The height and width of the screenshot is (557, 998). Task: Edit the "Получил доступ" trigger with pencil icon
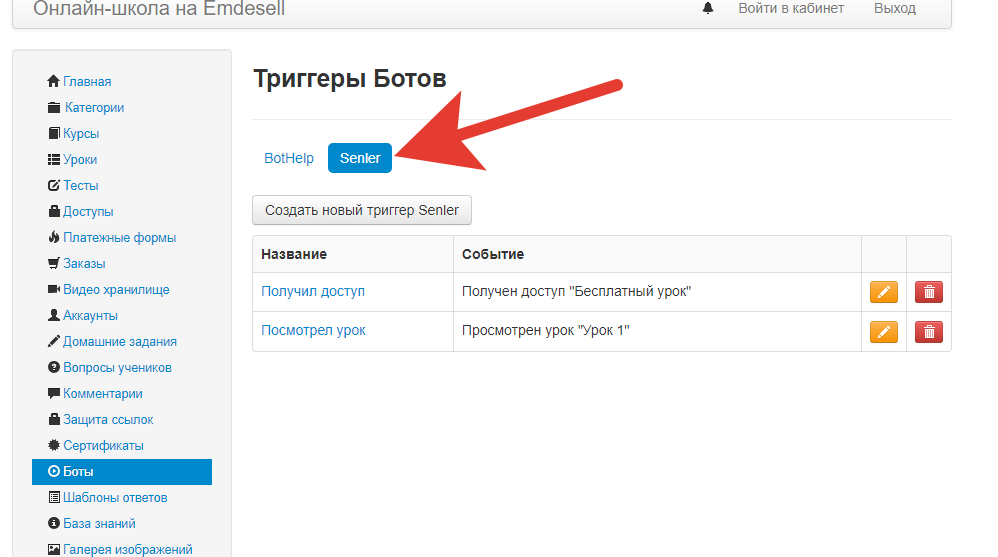(x=883, y=292)
